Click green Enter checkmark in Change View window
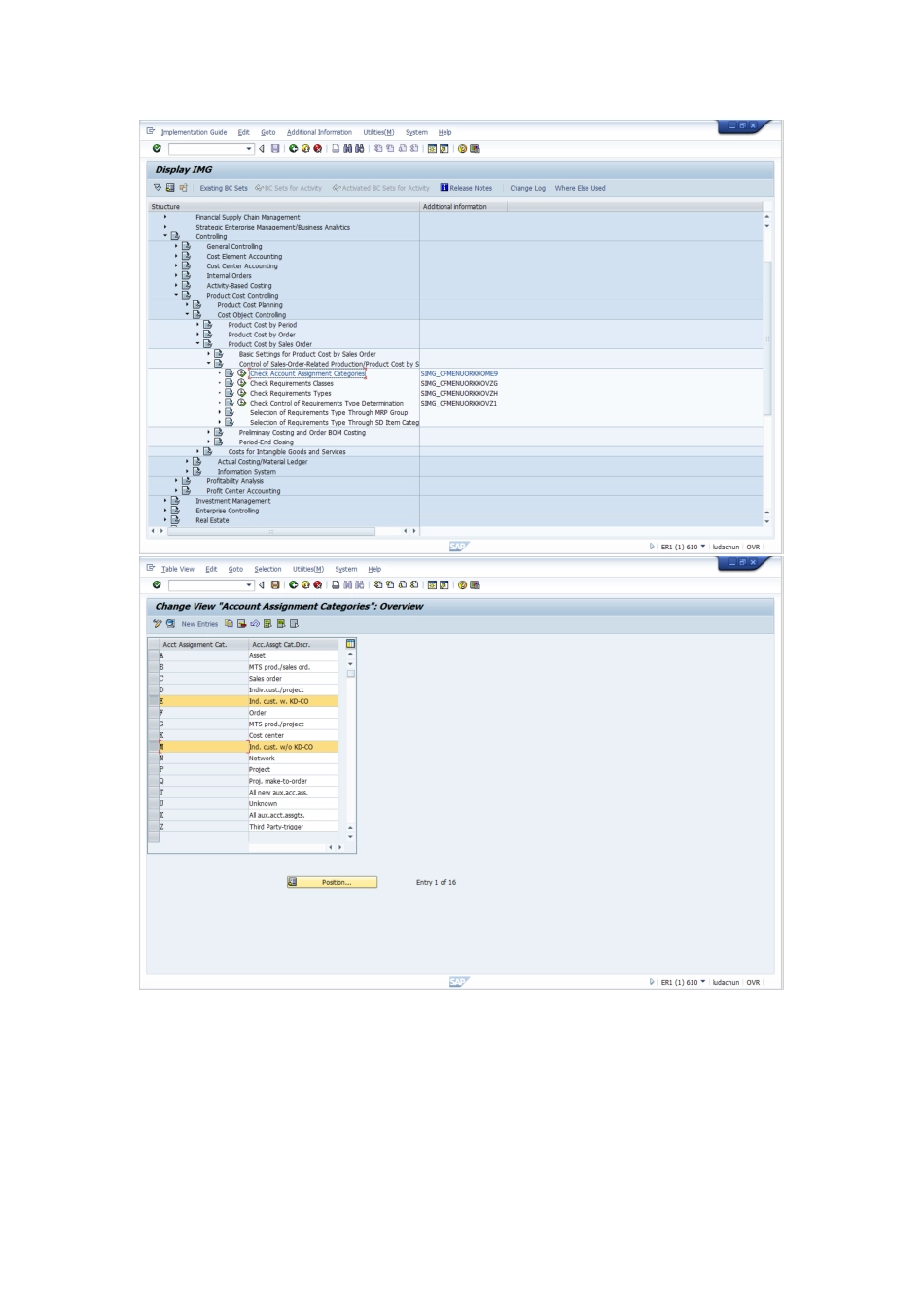 (x=157, y=585)
